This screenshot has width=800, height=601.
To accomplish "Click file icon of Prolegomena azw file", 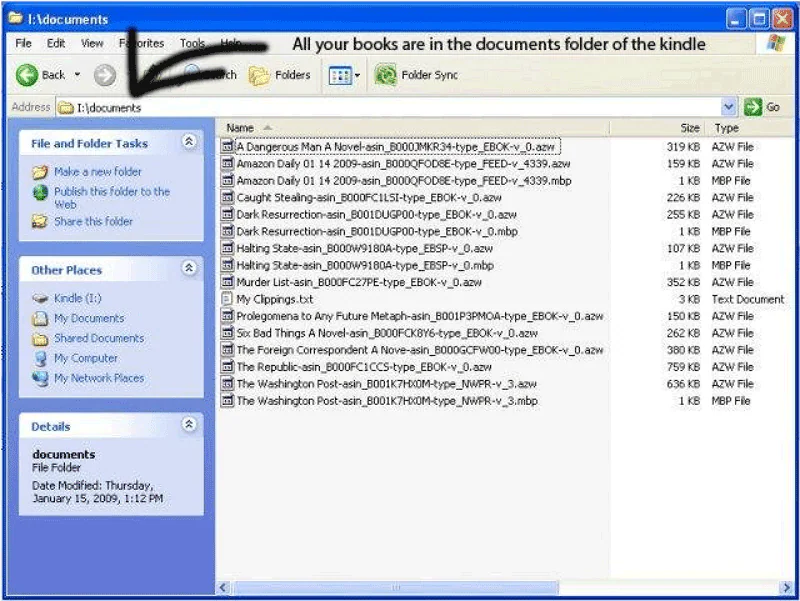I will pos(227,316).
